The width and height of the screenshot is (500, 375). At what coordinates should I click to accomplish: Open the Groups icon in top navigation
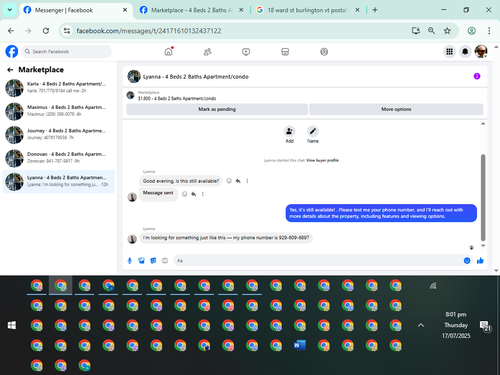tap(324, 52)
